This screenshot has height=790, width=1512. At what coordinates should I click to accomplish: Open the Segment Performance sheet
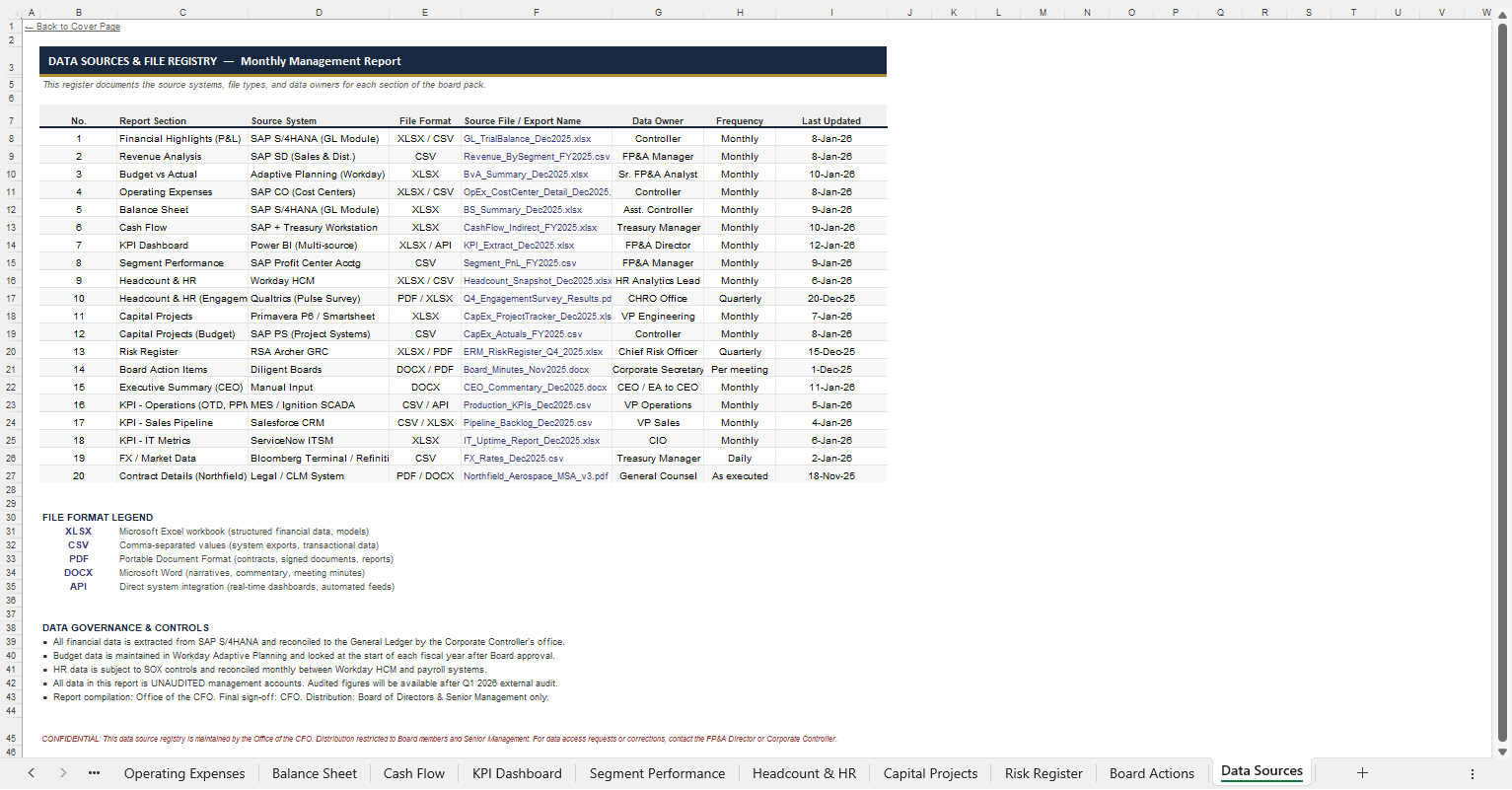[x=656, y=773]
